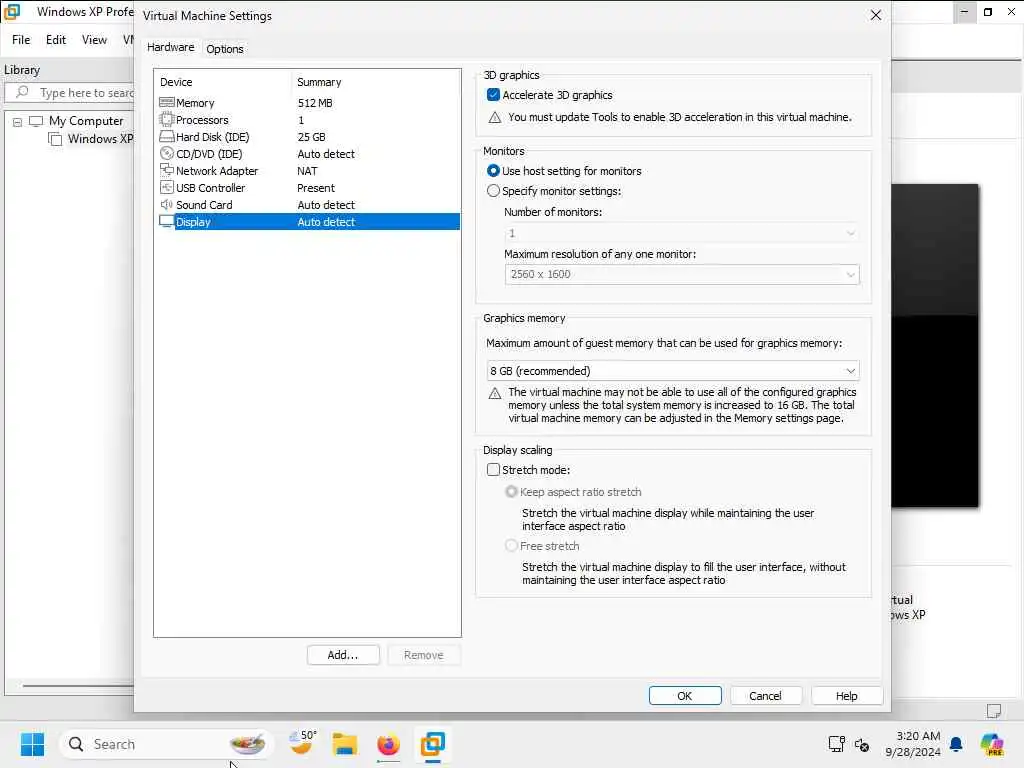Select the Network Adapter NAT summary
1024x768 pixels.
point(307,171)
